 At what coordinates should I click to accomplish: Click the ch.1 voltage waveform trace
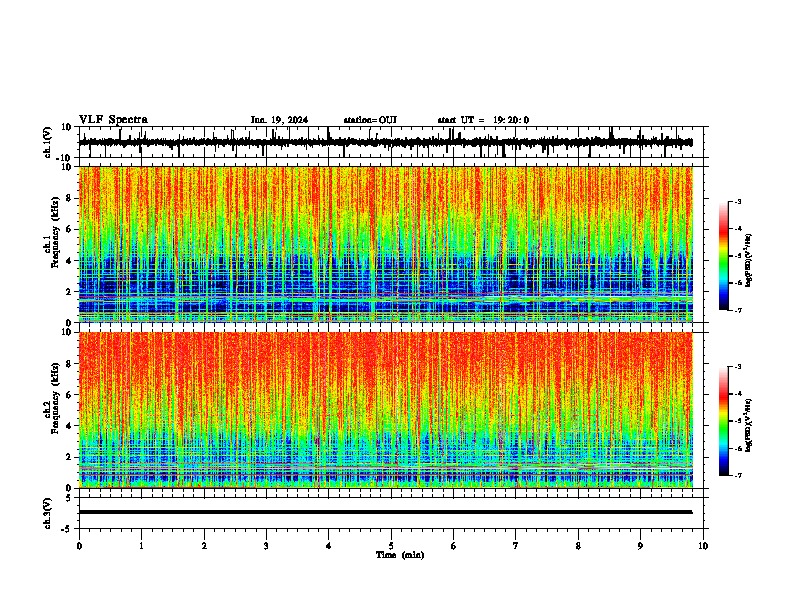pos(386,142)
